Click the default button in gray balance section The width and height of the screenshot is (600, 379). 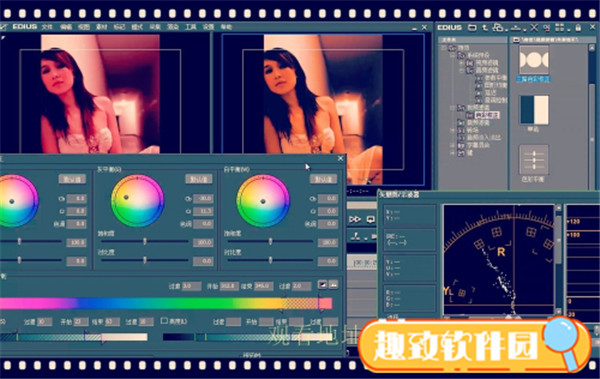[199, 179]
